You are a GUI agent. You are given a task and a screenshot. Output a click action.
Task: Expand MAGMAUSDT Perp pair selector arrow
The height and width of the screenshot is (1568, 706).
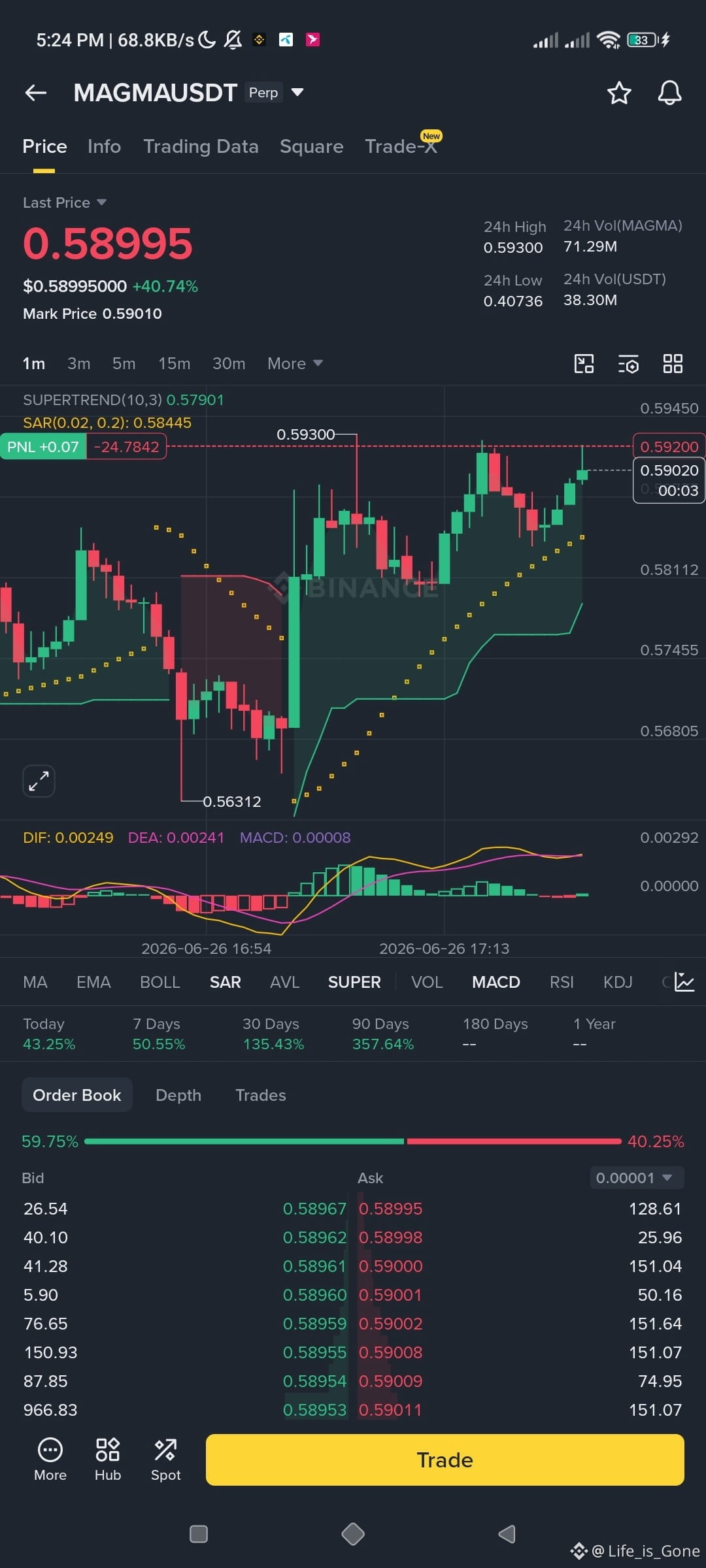click(x=297, y=92)
